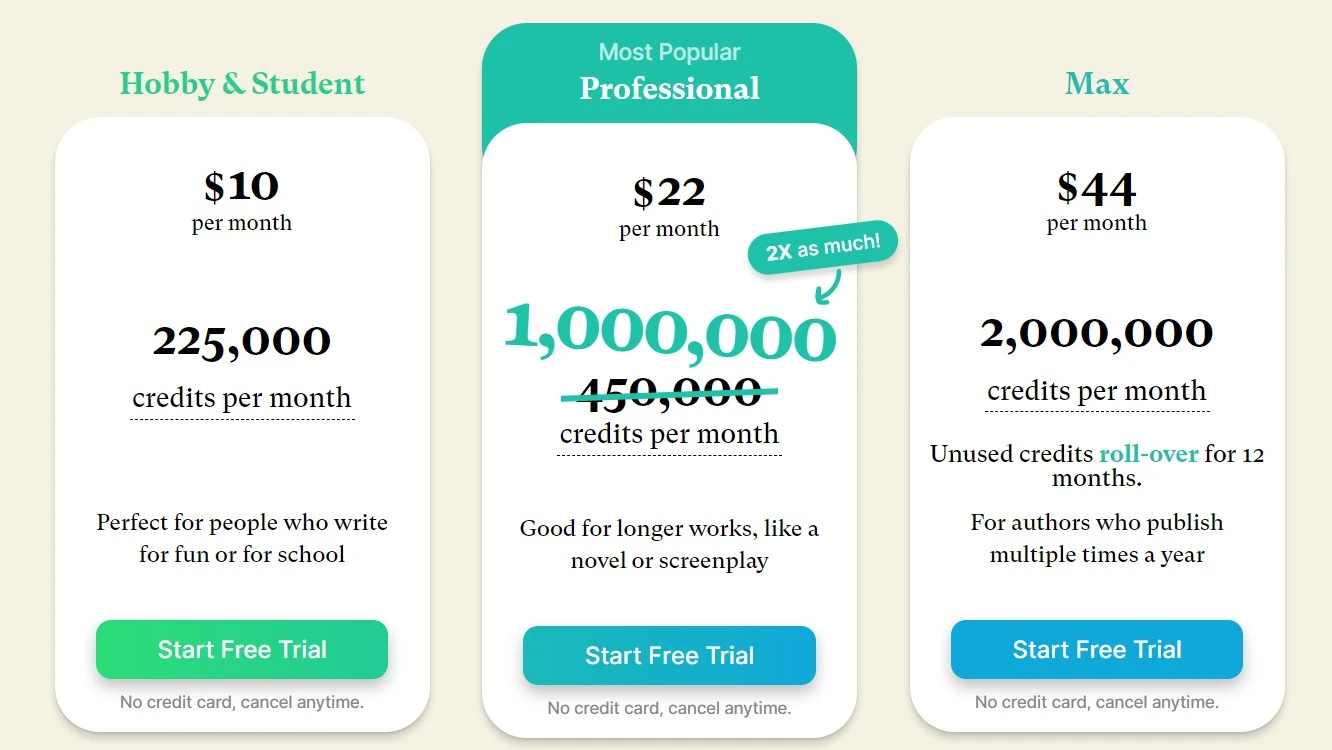Click Start Free Trial under Hobby & Student
The width and height of the screenshot is (1332, 750).
242,649
